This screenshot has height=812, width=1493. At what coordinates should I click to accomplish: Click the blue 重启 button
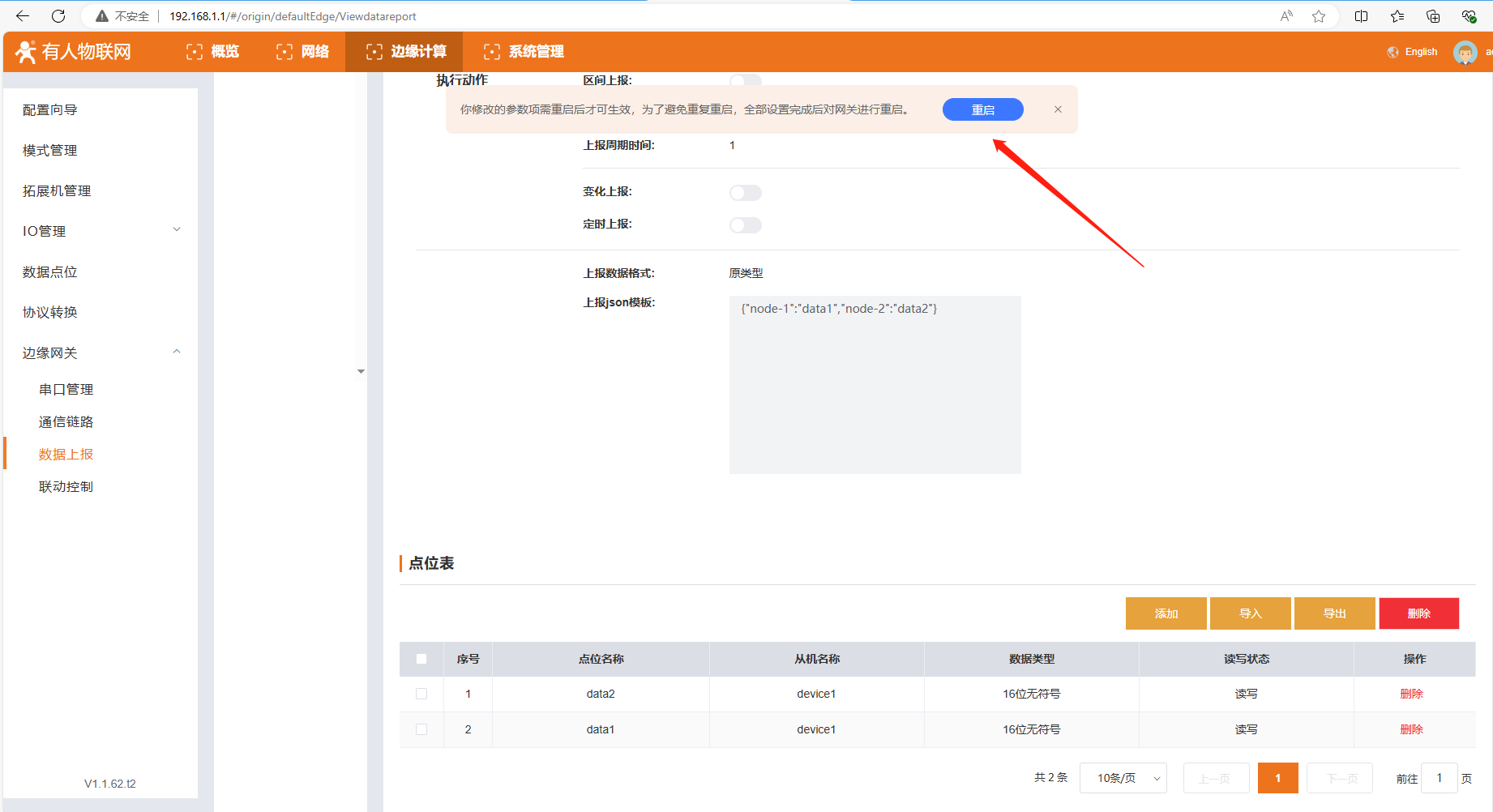point(982,109)
